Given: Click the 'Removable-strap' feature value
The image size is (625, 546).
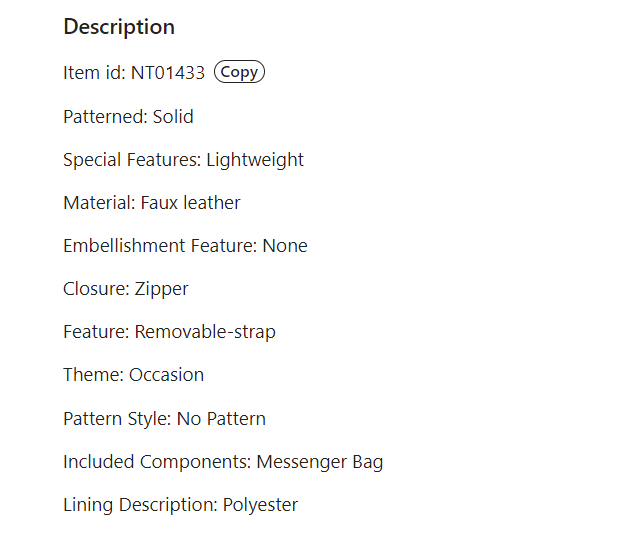Looking at the screenshot, I should (x=205, y=332).
